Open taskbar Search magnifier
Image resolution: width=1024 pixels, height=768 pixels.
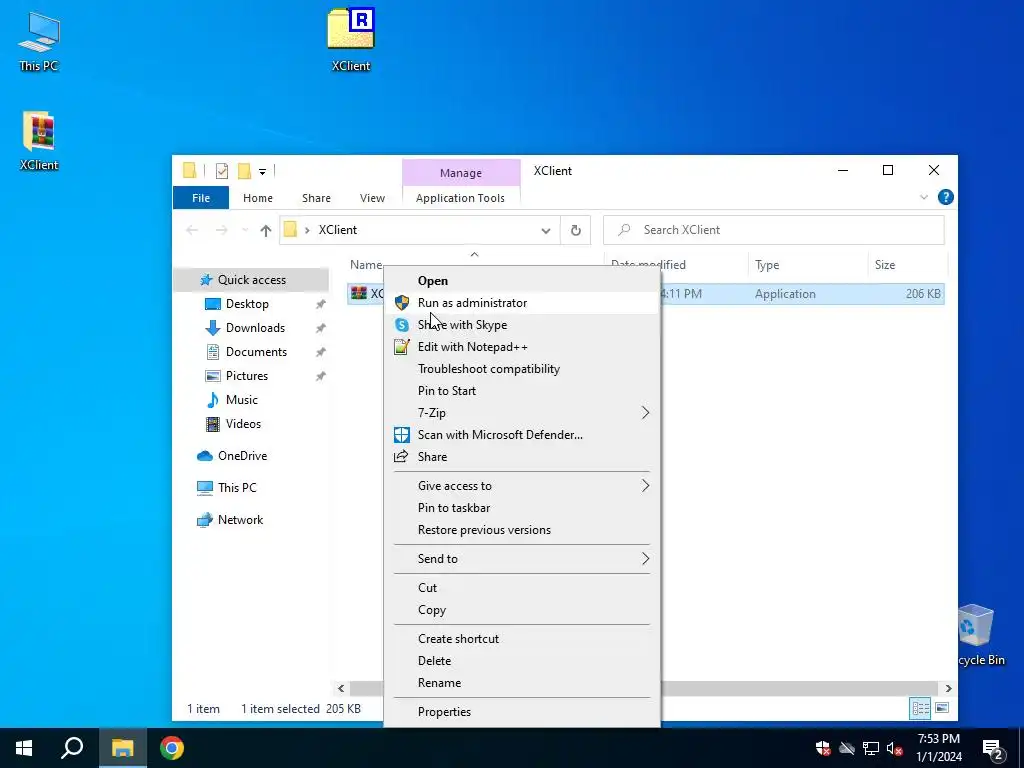point(72,748)
